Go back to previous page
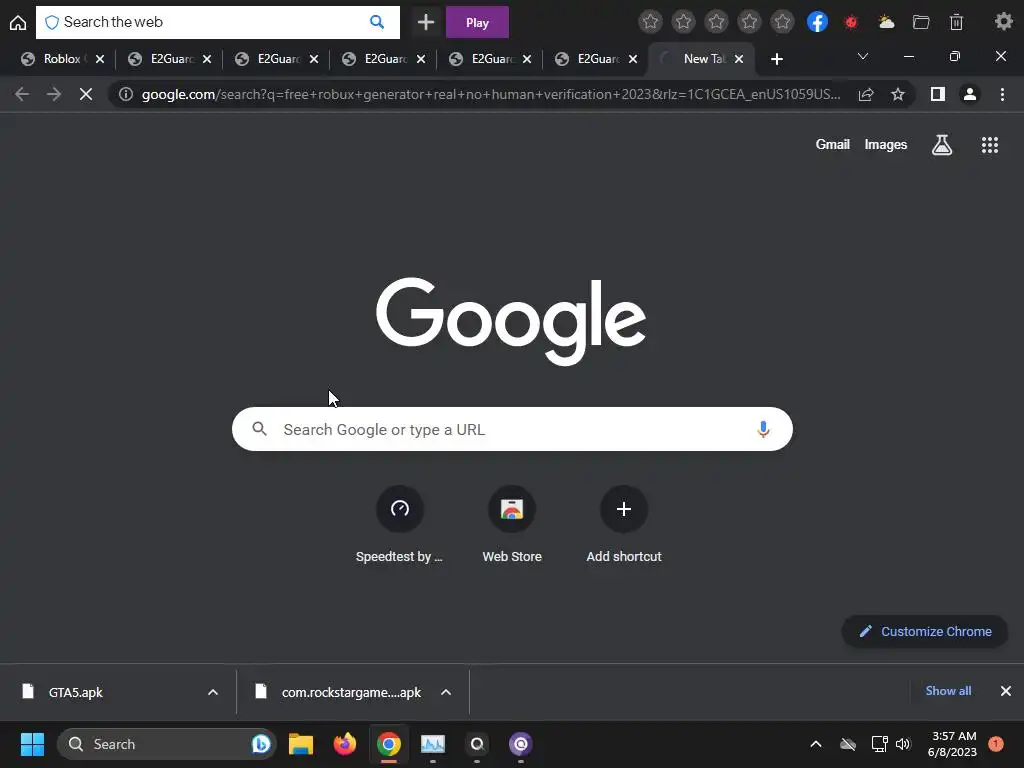1024x768 pixels. 22,94
